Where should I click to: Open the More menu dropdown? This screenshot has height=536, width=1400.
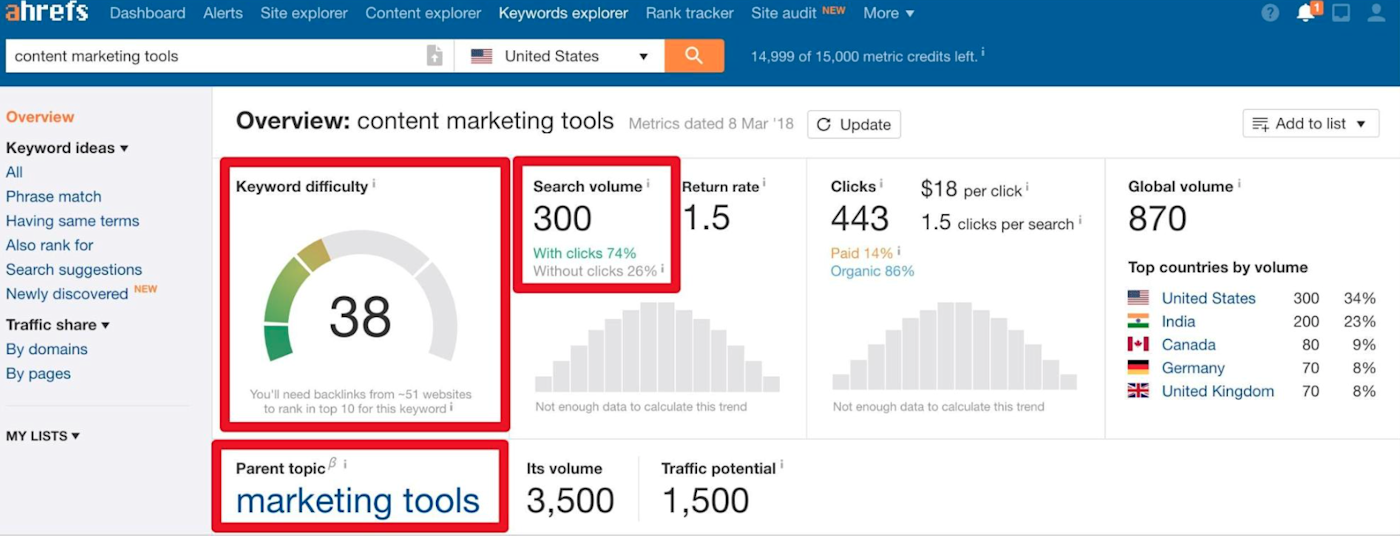coord(888,13)
